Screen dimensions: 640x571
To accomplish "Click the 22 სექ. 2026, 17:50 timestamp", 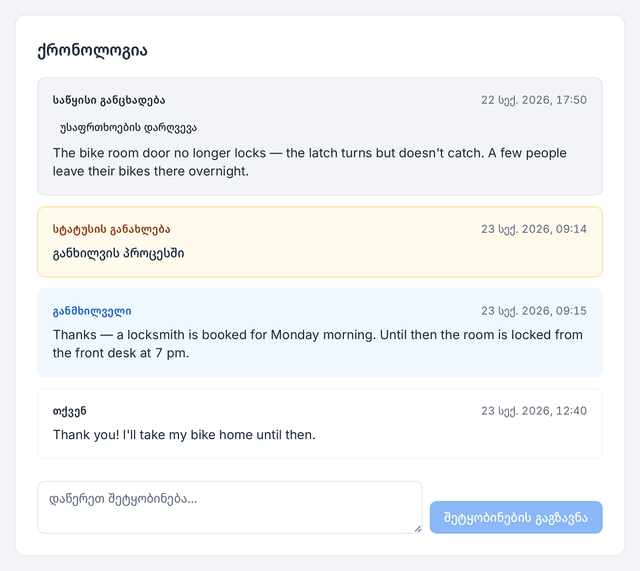I will 534,100.
